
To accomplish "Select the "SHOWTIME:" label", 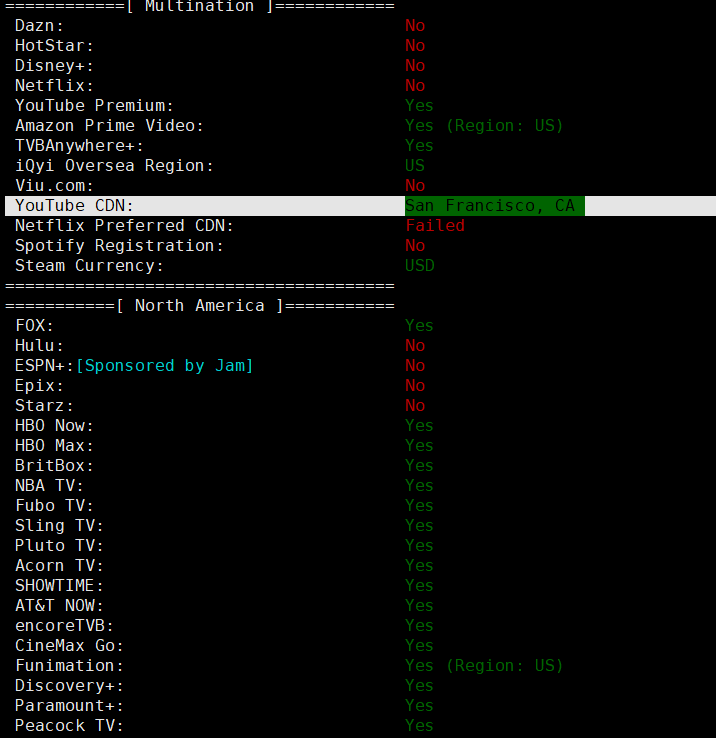I will (59, 586).
